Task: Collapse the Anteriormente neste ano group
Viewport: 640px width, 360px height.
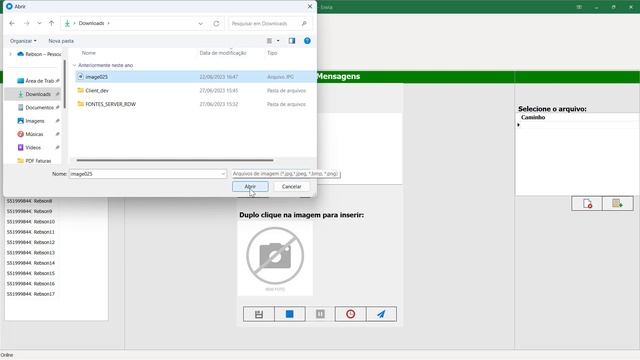Action: click(74, 65)
